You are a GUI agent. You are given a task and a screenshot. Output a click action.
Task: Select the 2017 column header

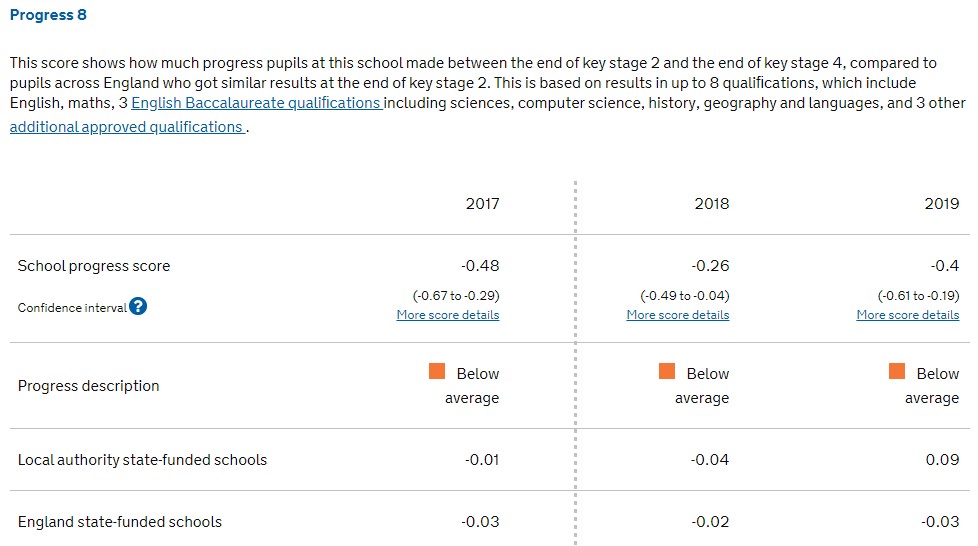coord(482,204)
